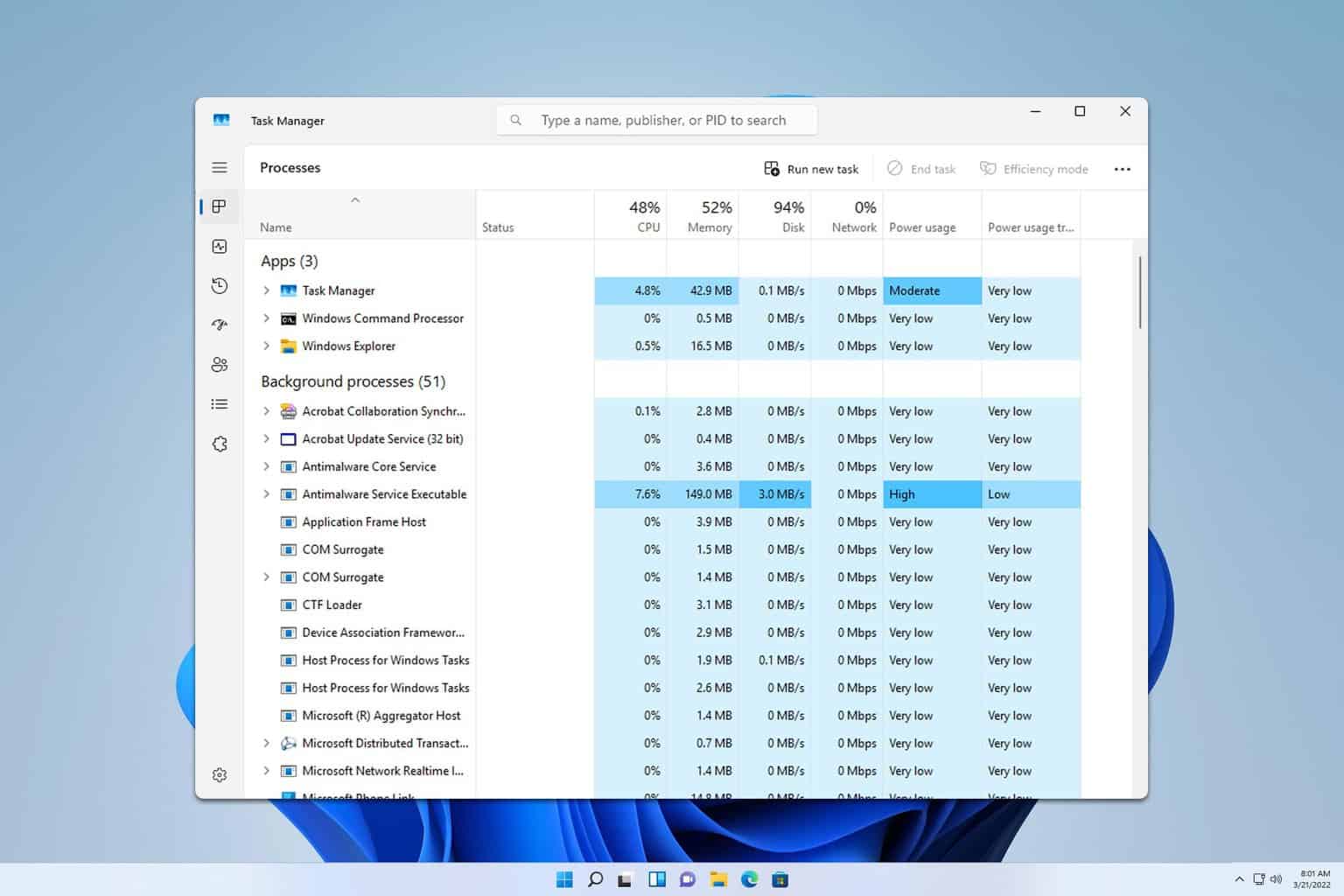Open taskbar Task View
Image resolution: width=1344 pixels, height=896 pixels.
click(625, 879)
